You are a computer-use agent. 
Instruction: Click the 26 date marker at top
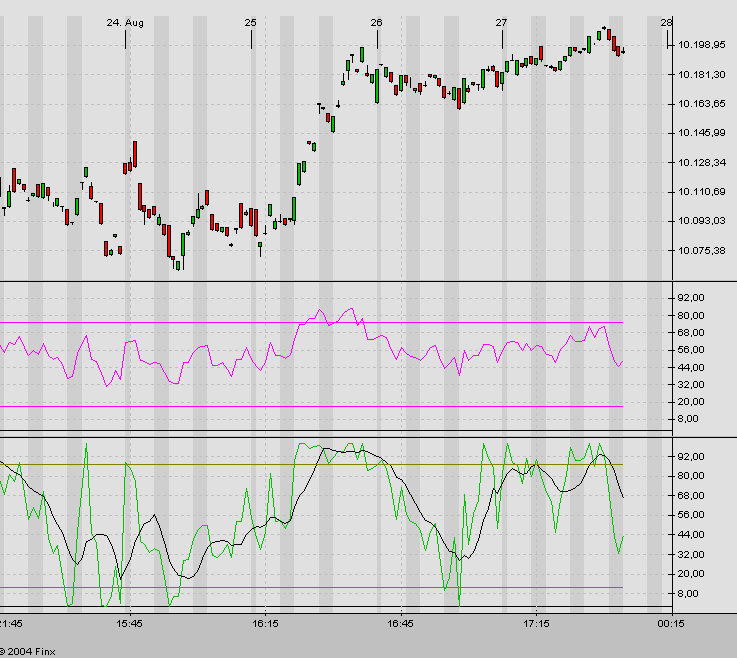[x=376, y=22]
